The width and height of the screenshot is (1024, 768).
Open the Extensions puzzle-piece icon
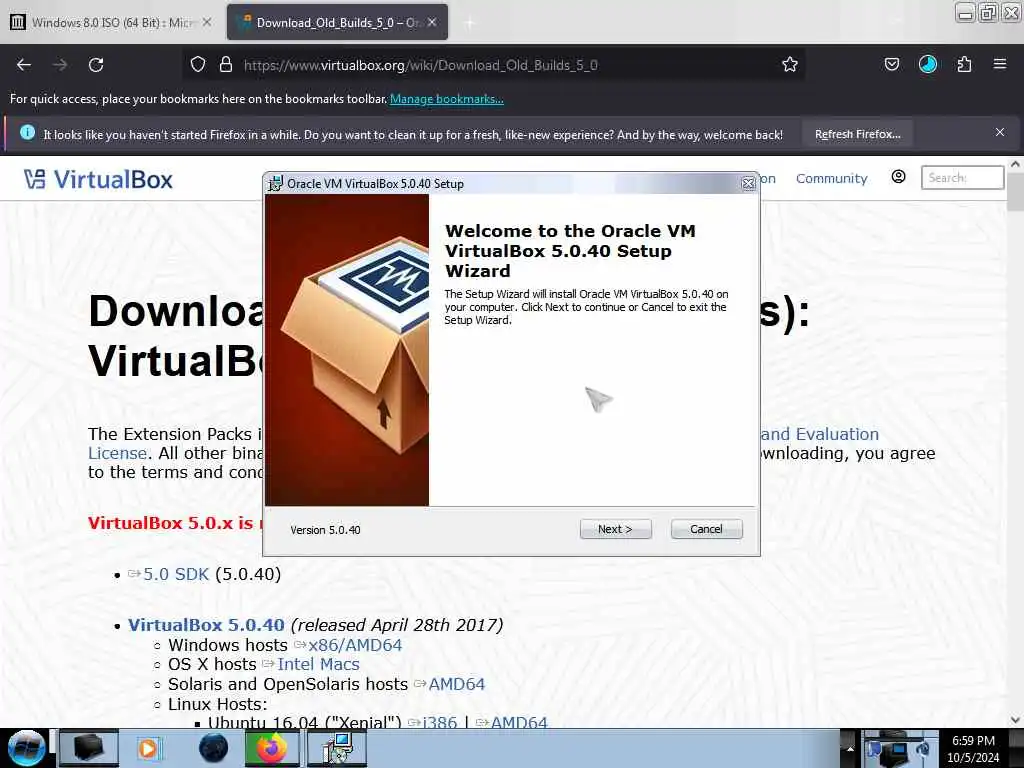click(x=964, y=64)
